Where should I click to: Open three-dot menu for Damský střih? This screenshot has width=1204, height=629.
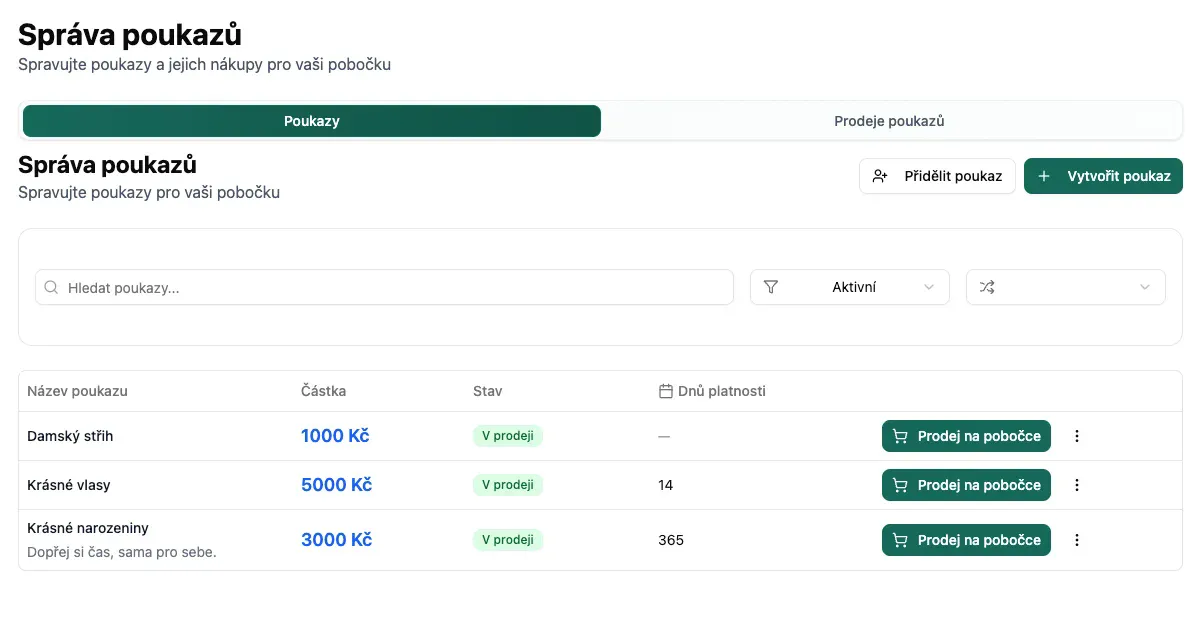coord(1077,436)
